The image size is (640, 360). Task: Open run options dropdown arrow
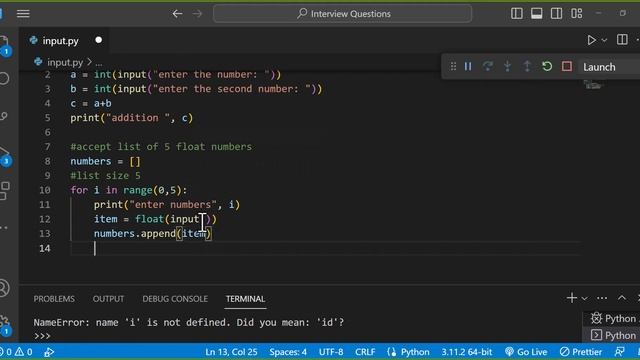(x=604, y=40)
